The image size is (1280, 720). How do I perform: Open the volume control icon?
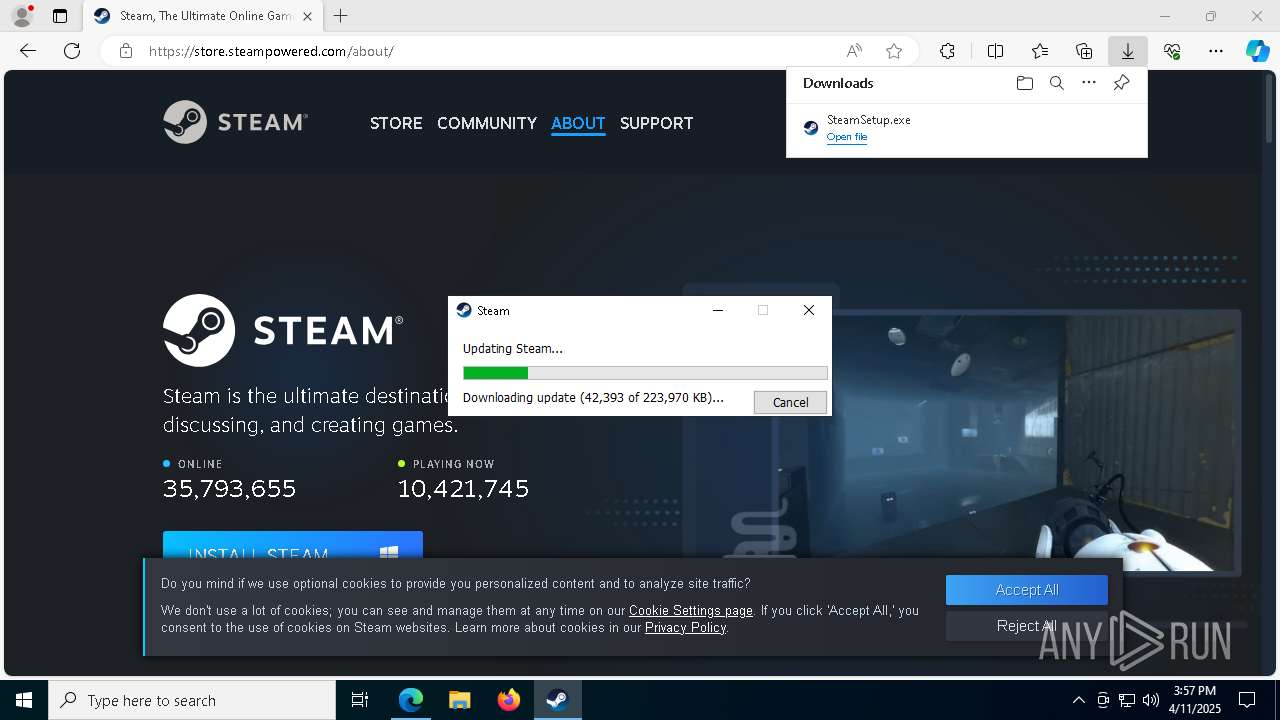click(x=1150, y=700)
